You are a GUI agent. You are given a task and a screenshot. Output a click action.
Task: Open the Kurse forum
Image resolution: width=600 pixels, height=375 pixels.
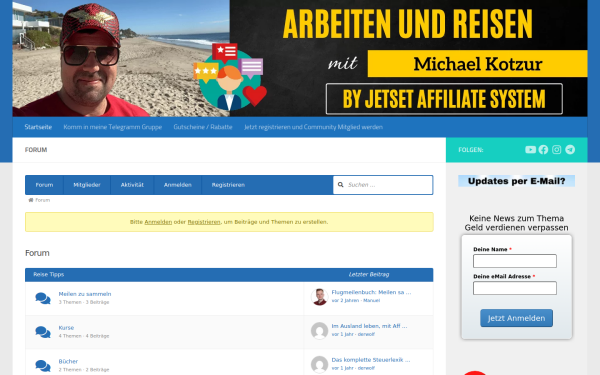(x=66, y=328)
